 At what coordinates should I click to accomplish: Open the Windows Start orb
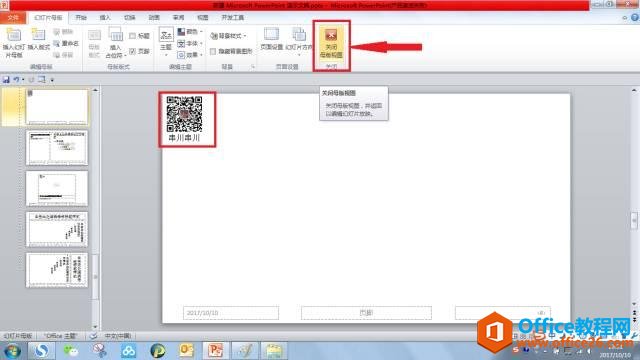(x=12, y=351)
